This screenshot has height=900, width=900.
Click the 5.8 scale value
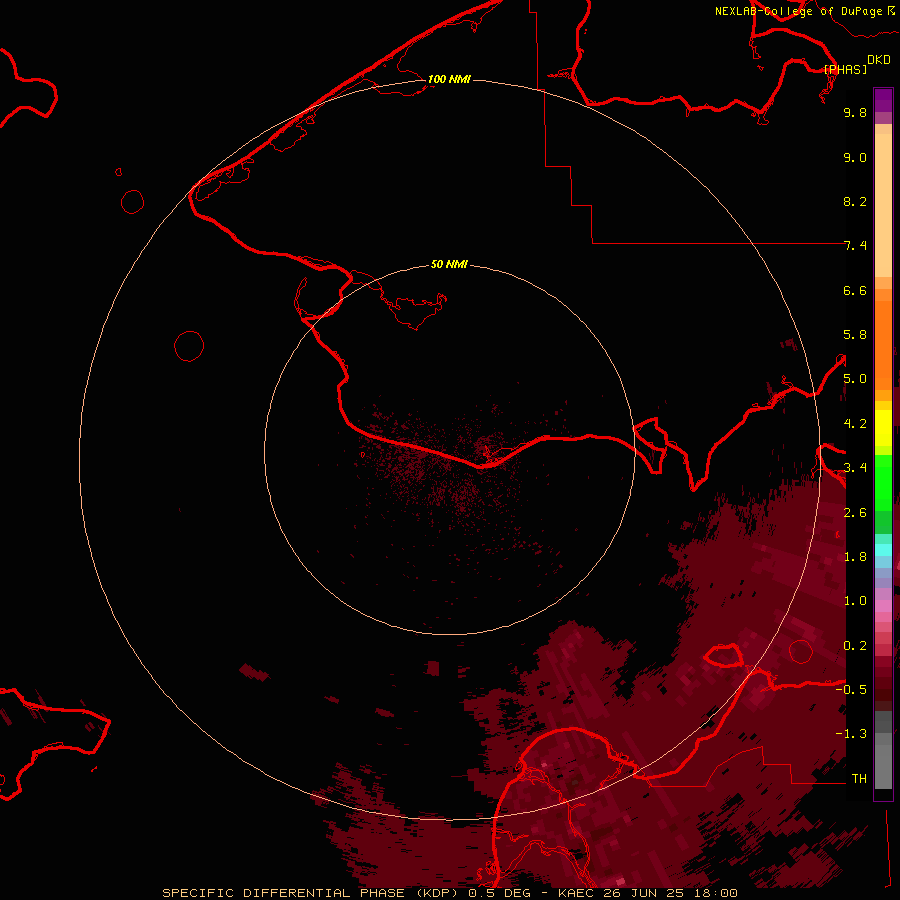[x=855, y=335]
